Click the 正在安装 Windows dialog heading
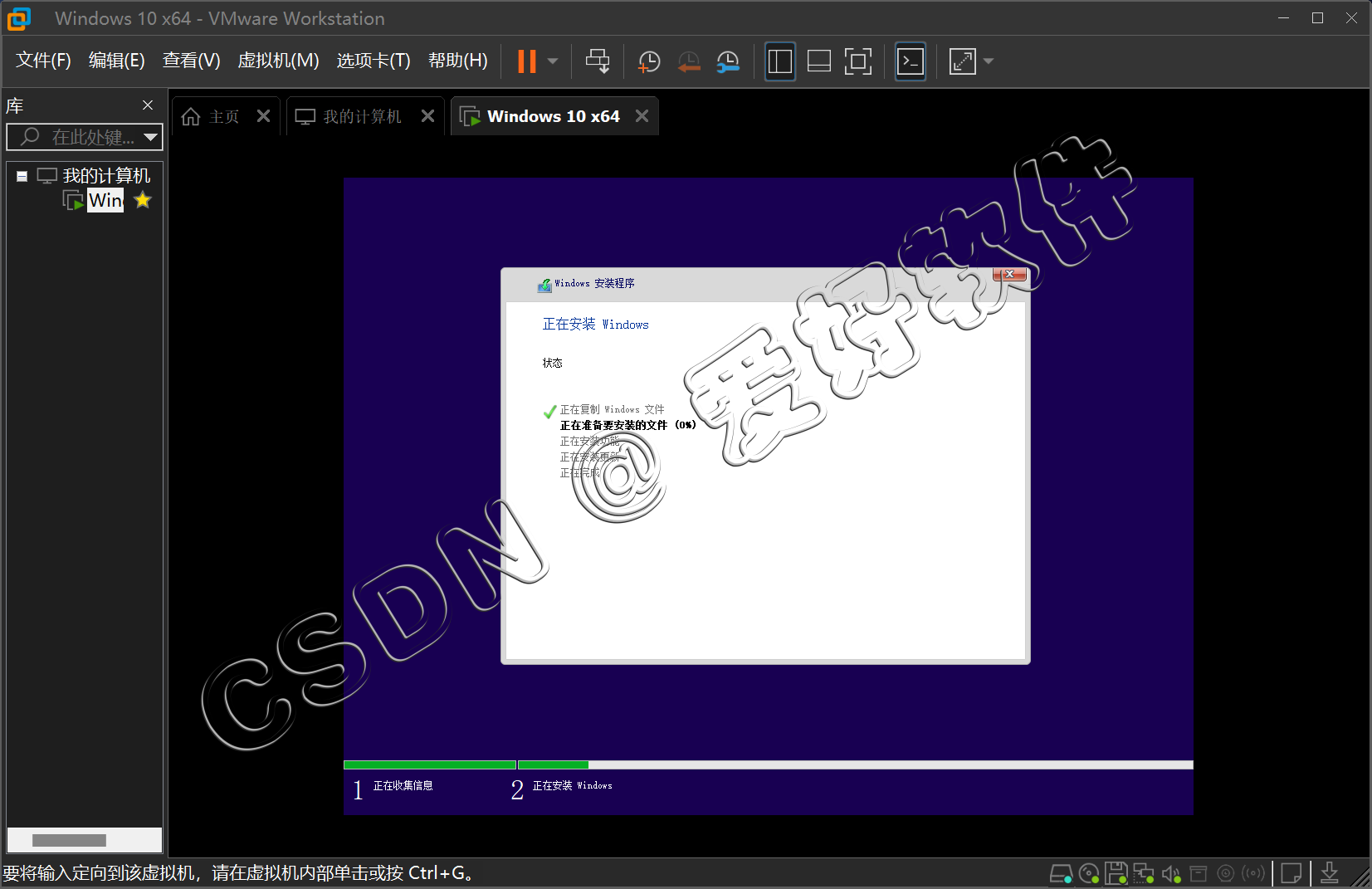This screenshot has height=889, width=1372. [595, 325]
